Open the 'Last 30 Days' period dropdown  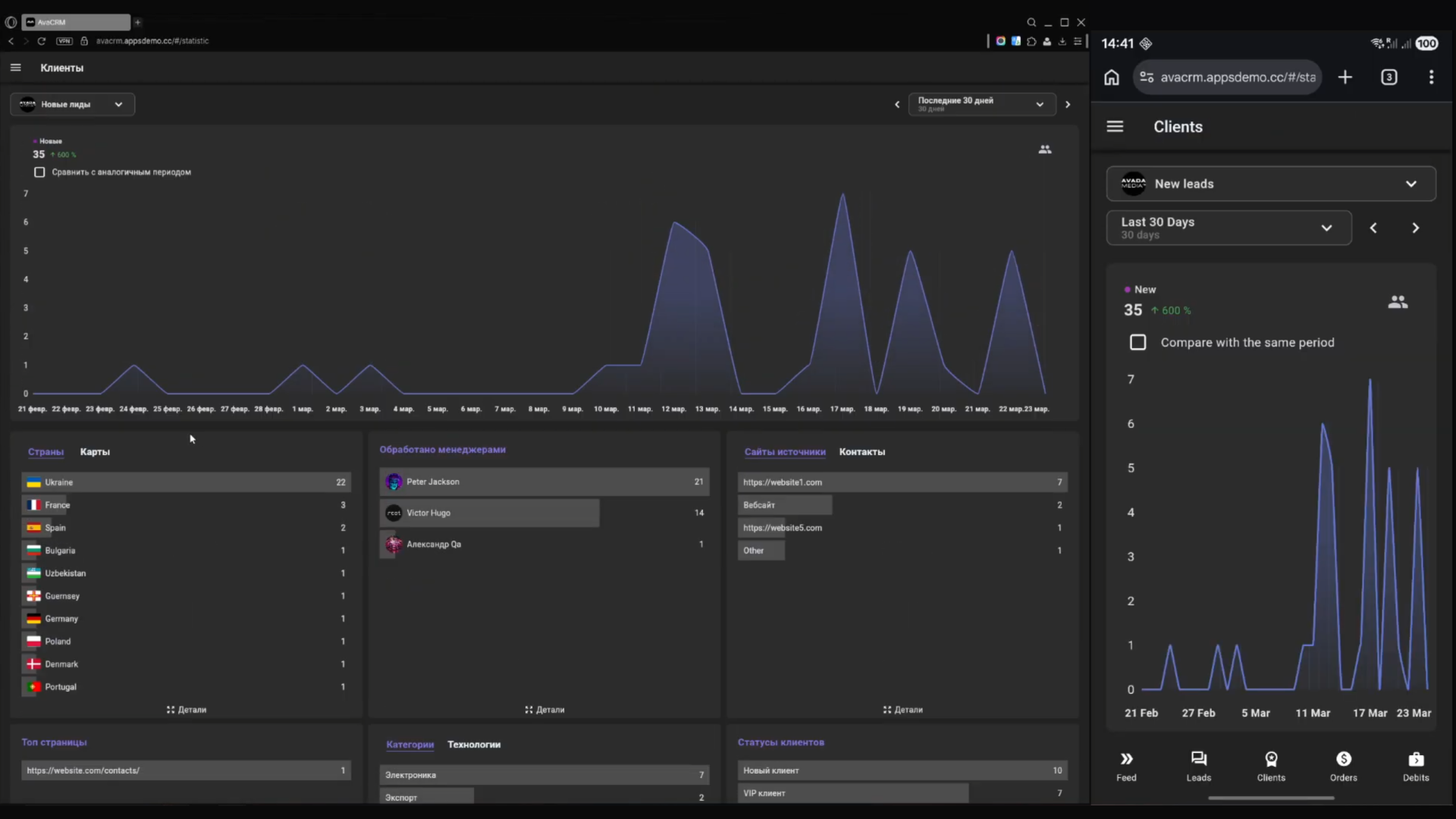tap(1229, 227)
